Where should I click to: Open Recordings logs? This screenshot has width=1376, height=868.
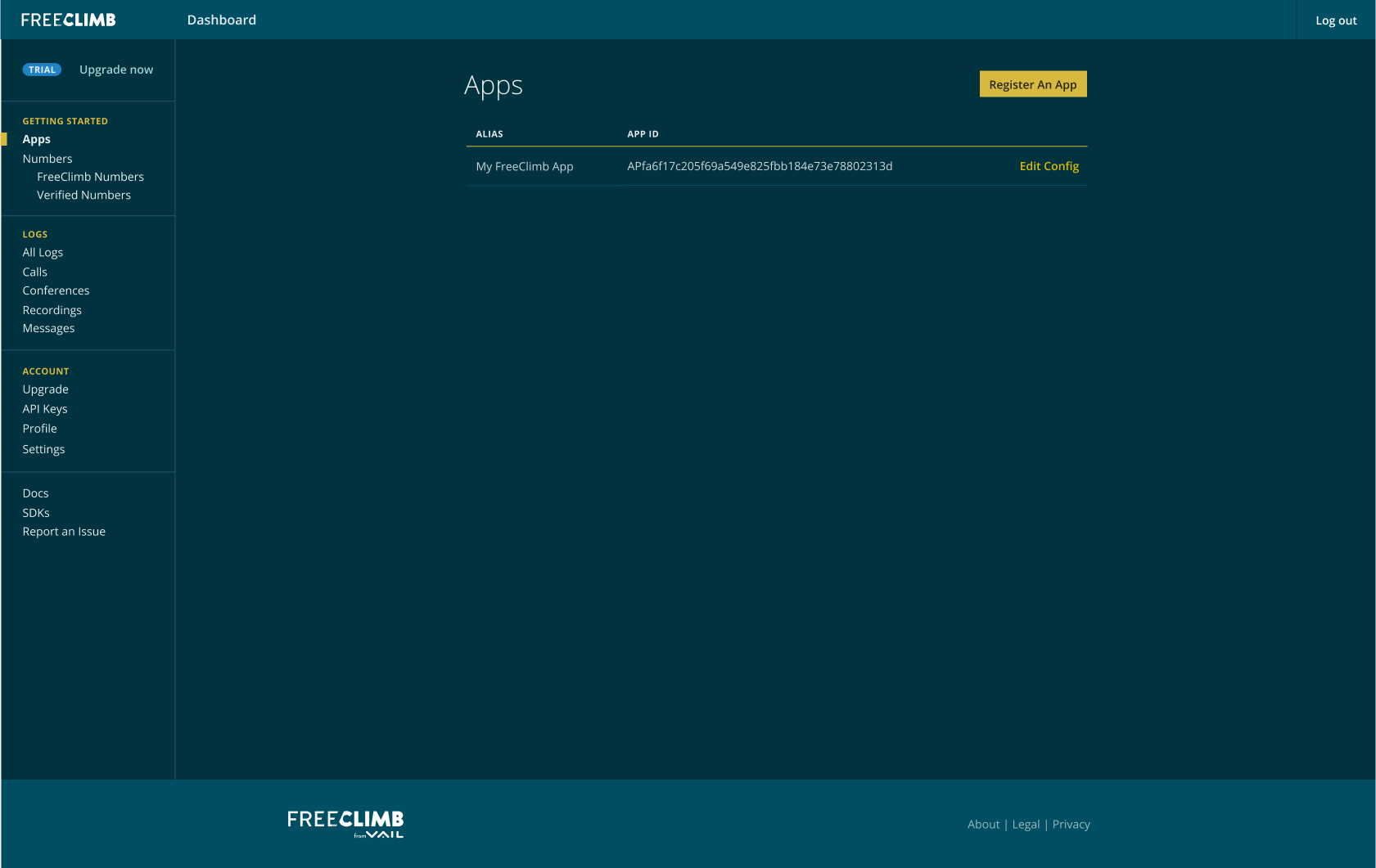coord(52,310)
